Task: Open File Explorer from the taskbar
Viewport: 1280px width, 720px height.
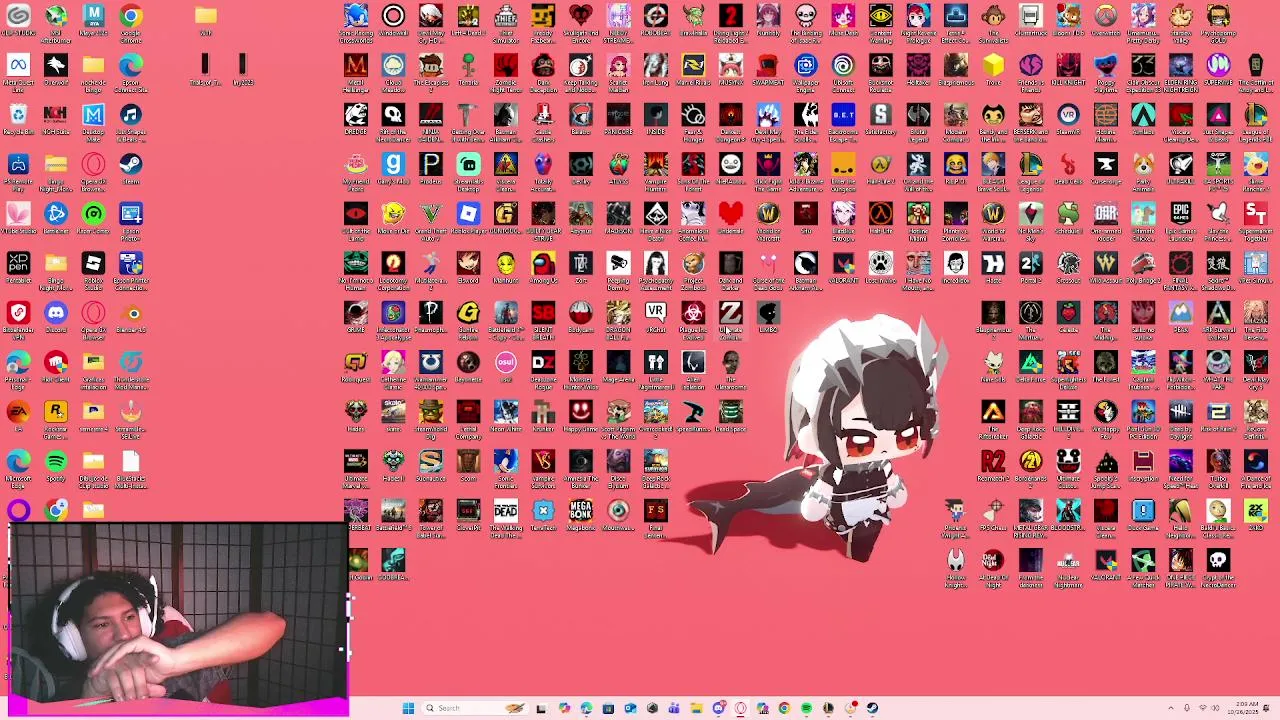Action: click(x=696, y=708)
